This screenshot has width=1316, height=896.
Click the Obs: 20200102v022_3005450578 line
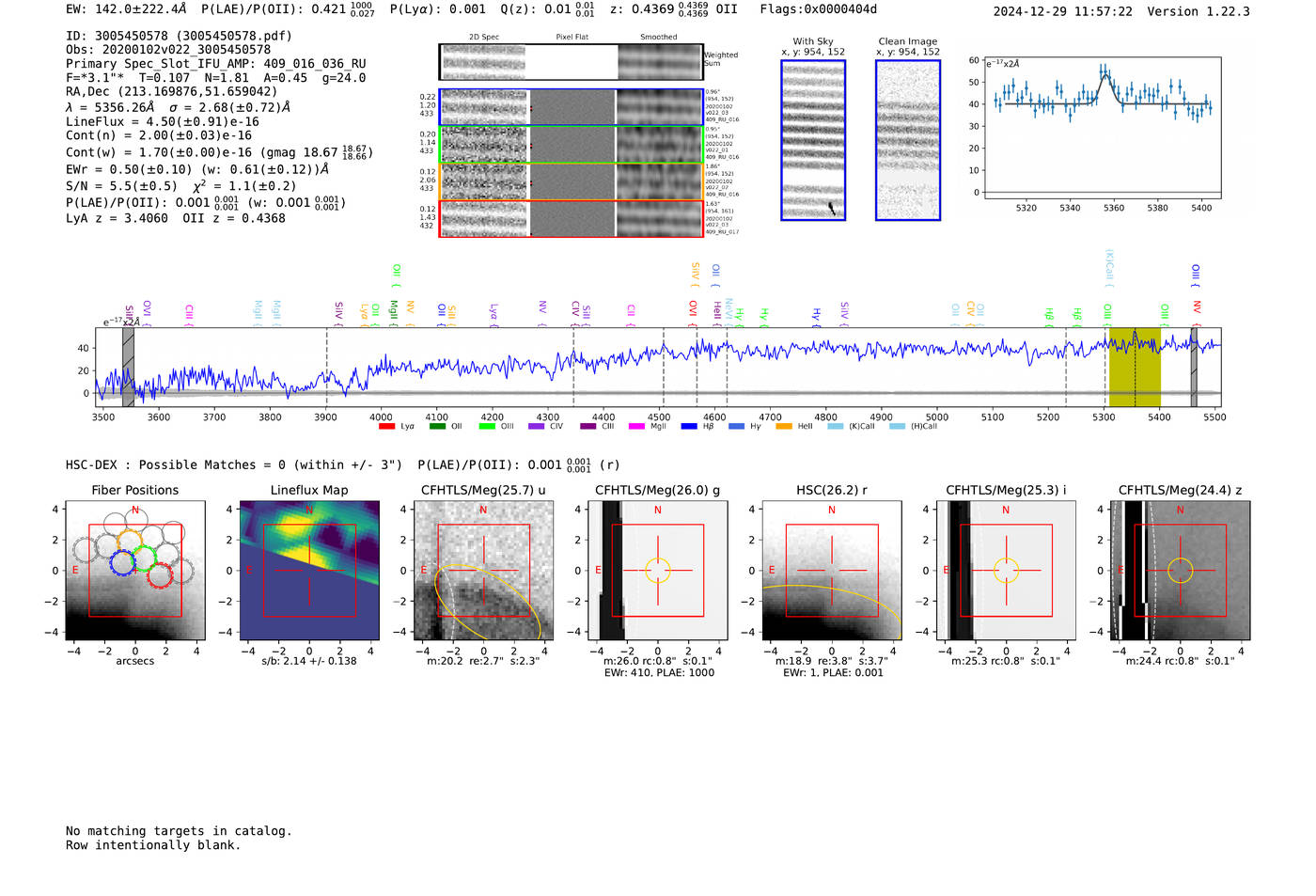(168, 50)
